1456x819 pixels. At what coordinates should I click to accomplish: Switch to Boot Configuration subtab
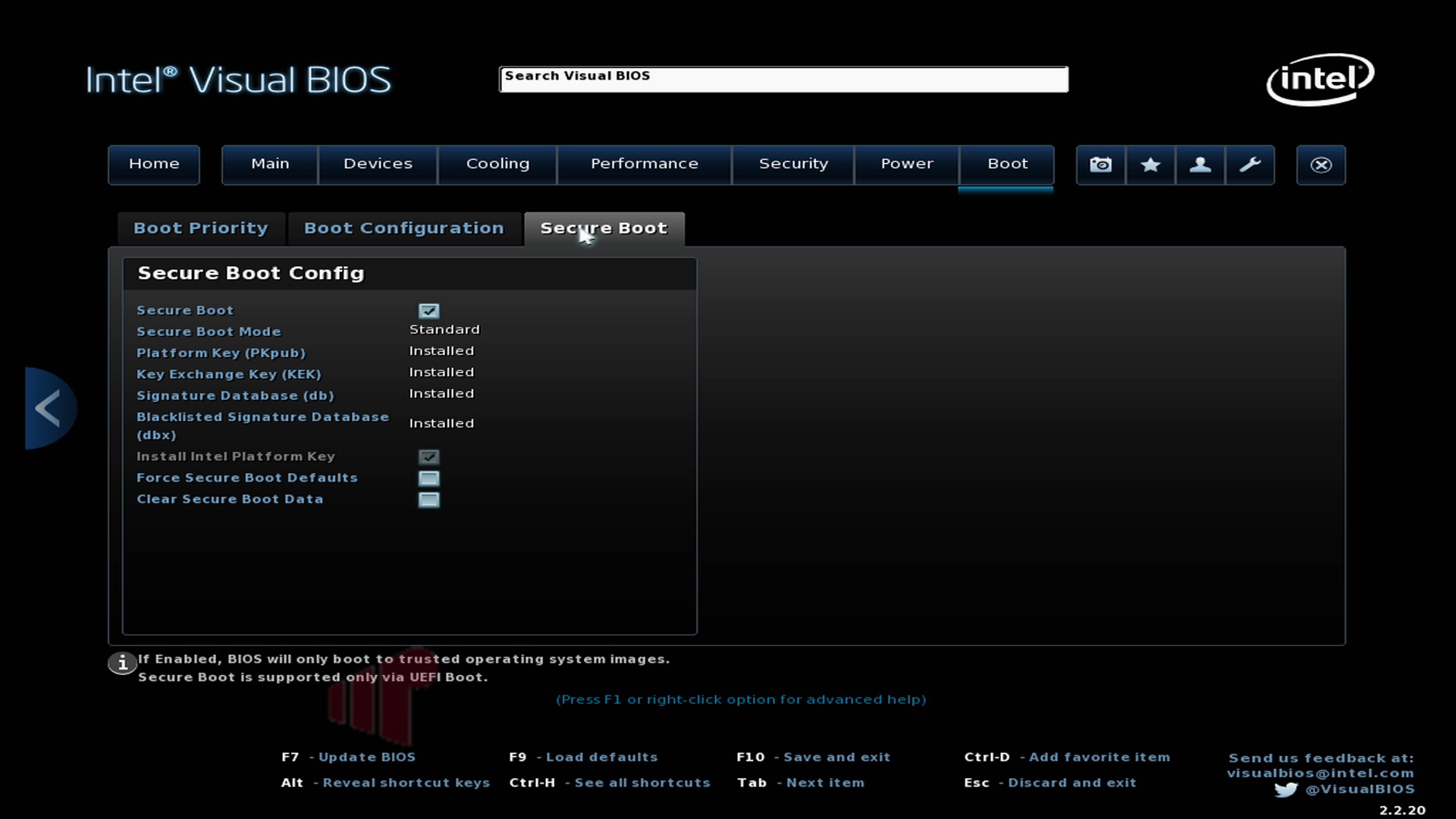[x=404, y=228]
